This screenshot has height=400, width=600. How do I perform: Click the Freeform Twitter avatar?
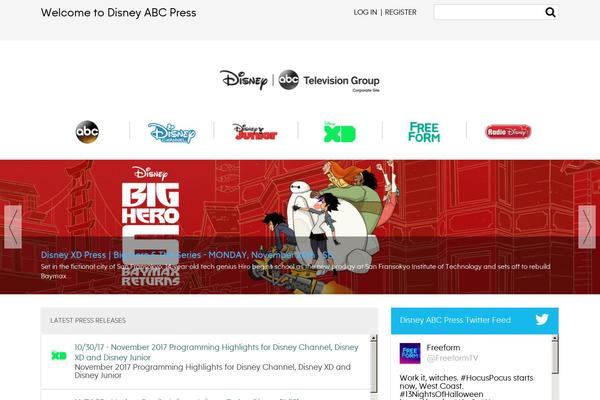click(410, 353)
